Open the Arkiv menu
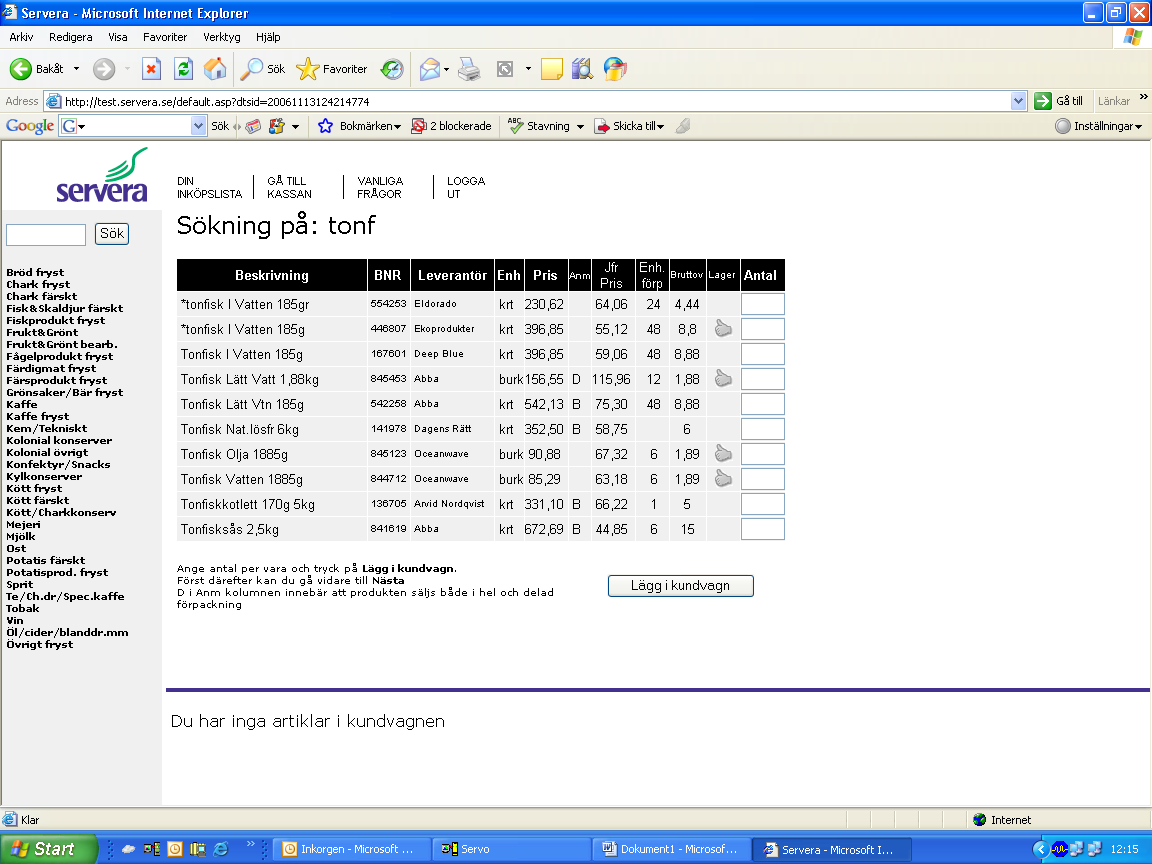The image size is (1152, 864). tap(21, 37)
